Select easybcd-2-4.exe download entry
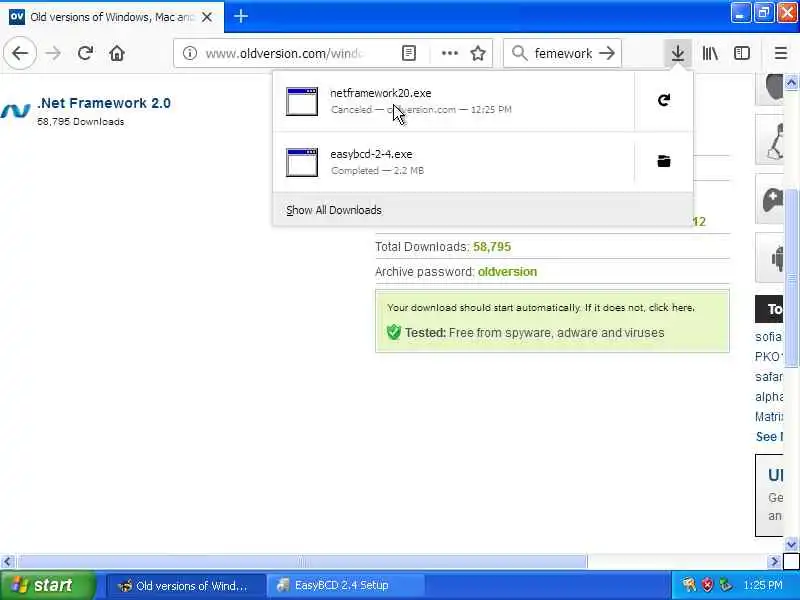The width and height of the screenshot is (800, 600). click(454, 162)
